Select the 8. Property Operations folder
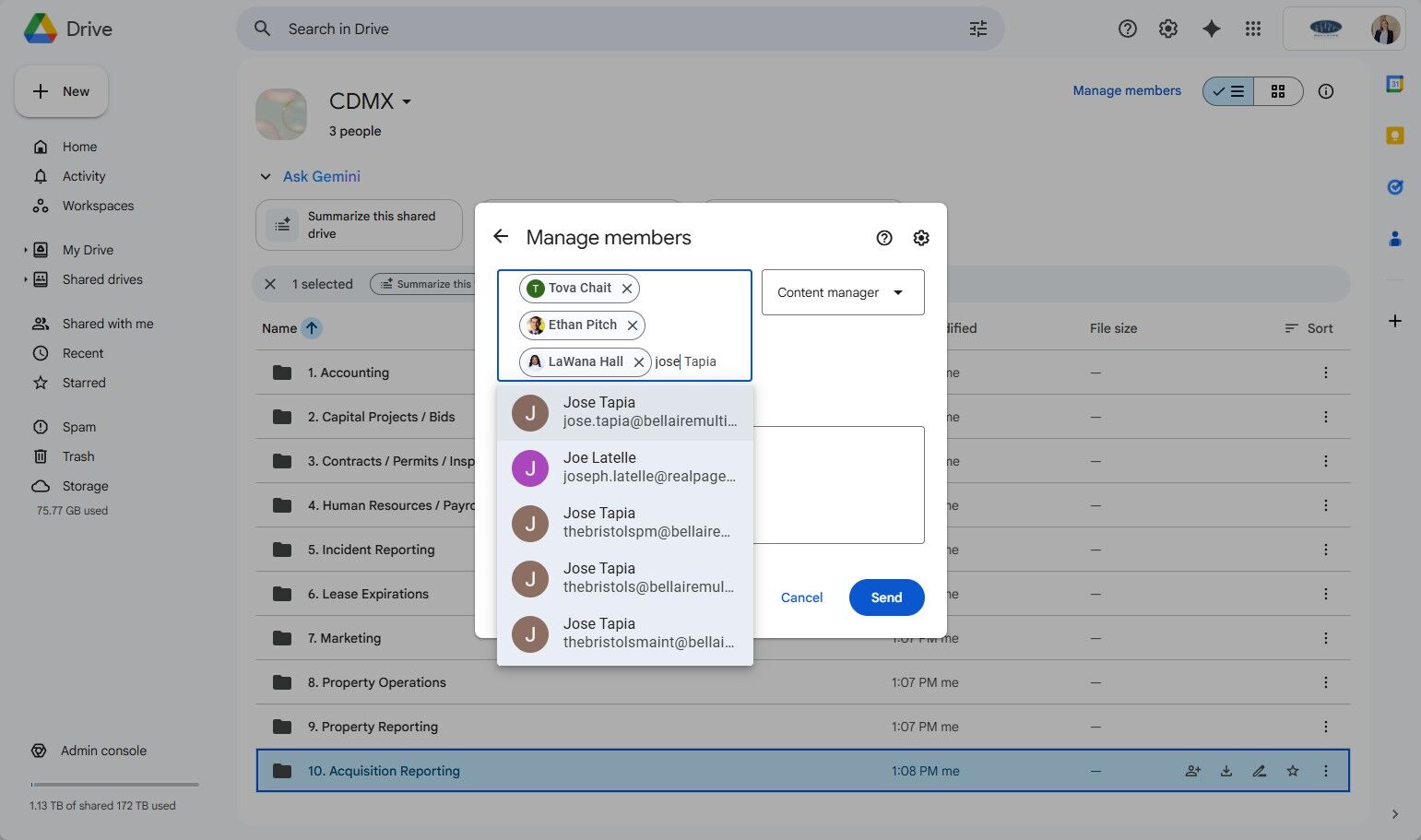This screenshot has height=840, width=1421. tap(802, 682)
